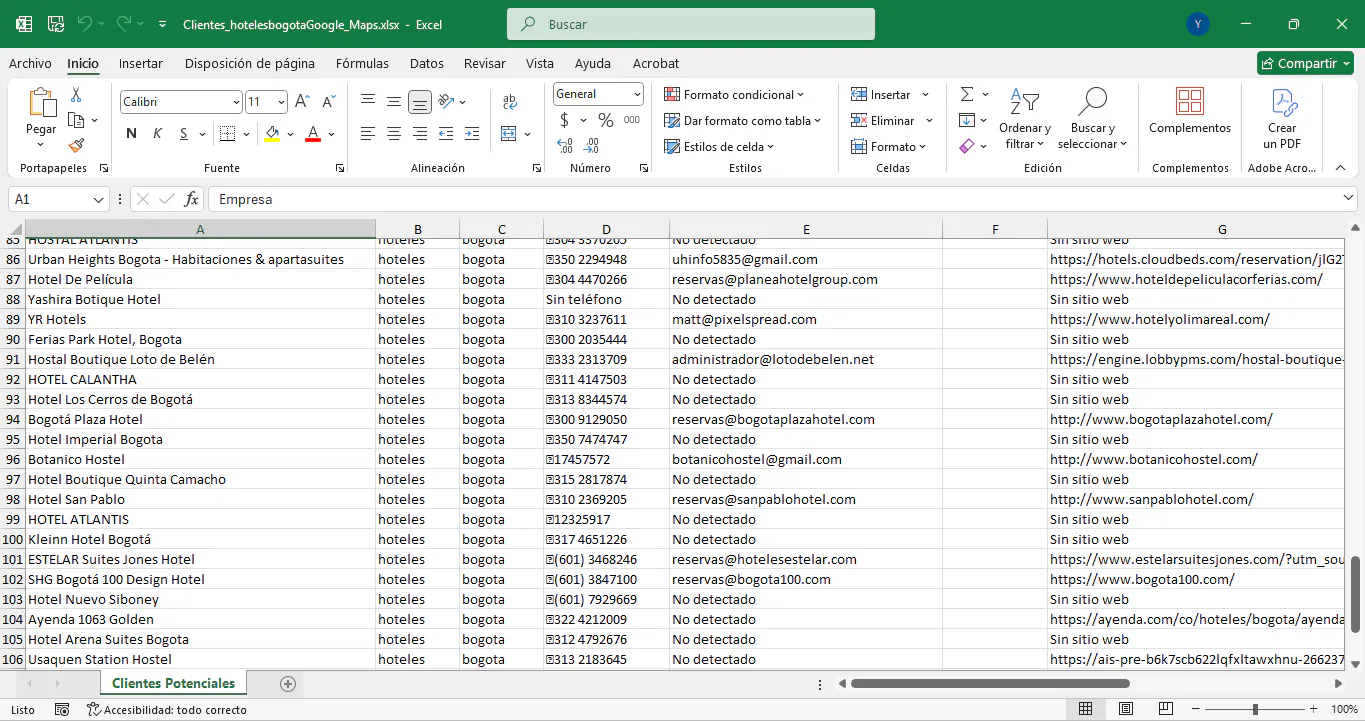Open the Insert Function fx dialog

tap(192, 199)
